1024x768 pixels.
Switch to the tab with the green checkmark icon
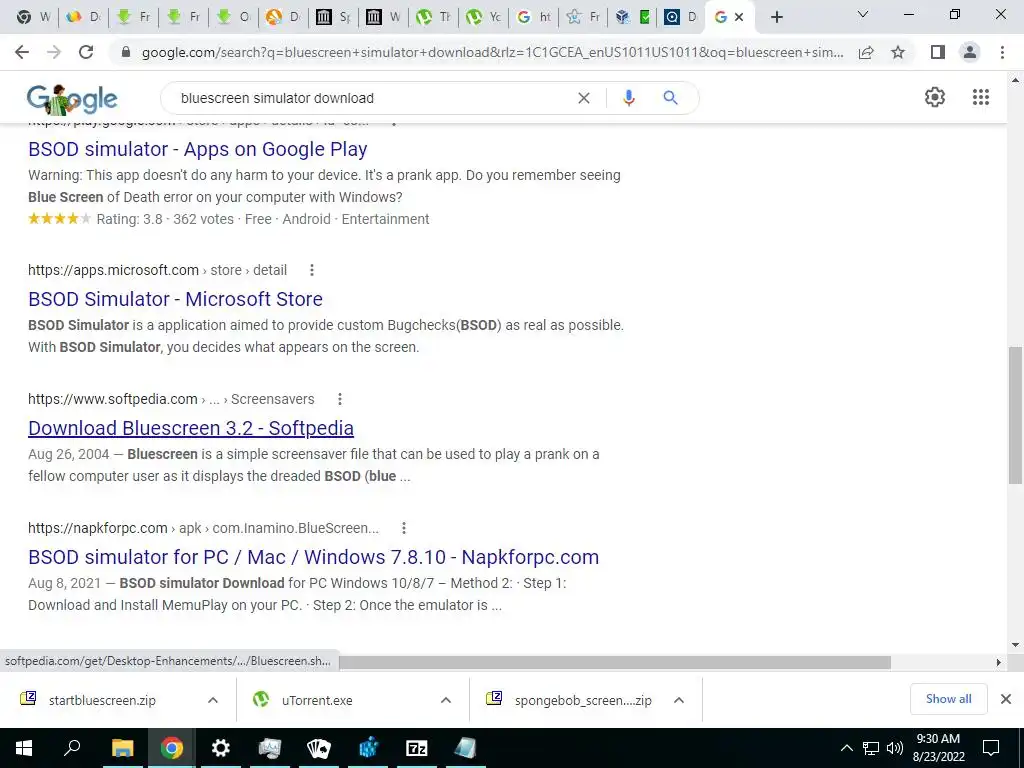[645, 17]
